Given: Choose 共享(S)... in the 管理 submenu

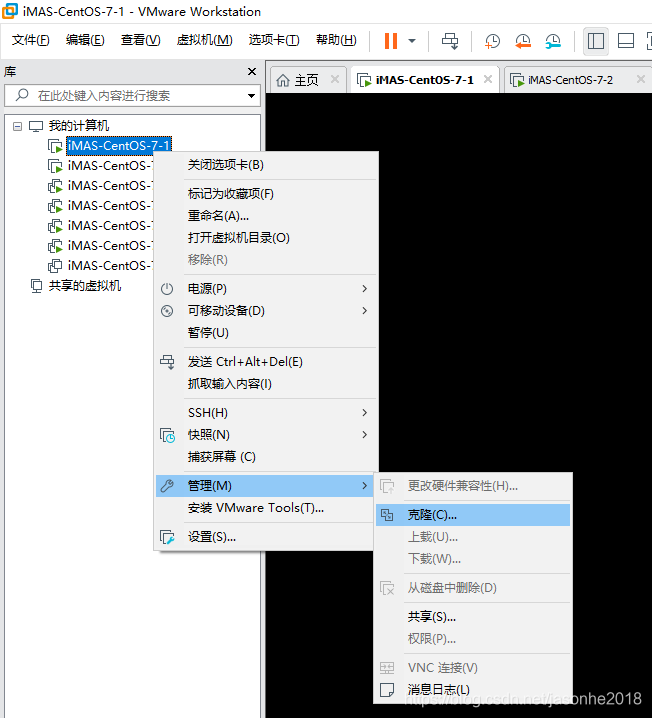Looking at the screenshot, I should [473, 617].
